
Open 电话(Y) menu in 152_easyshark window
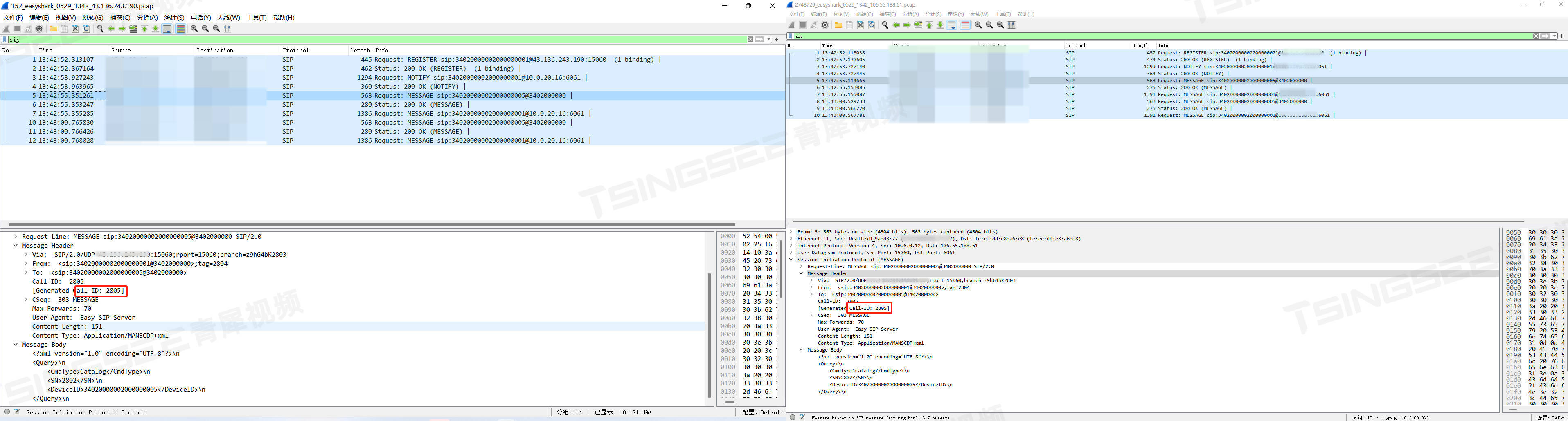201,18
